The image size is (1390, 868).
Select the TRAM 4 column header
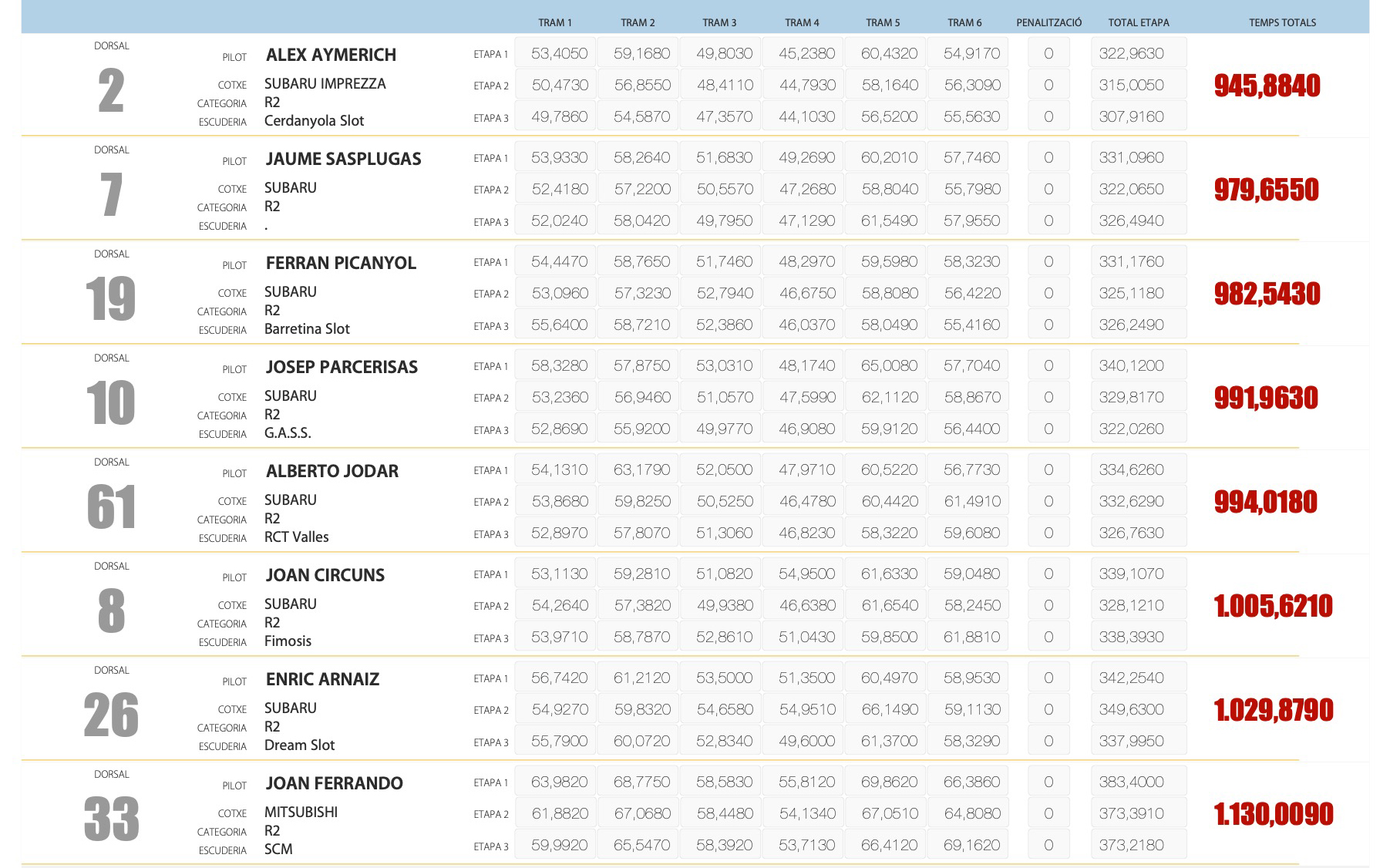pos(802,22)
